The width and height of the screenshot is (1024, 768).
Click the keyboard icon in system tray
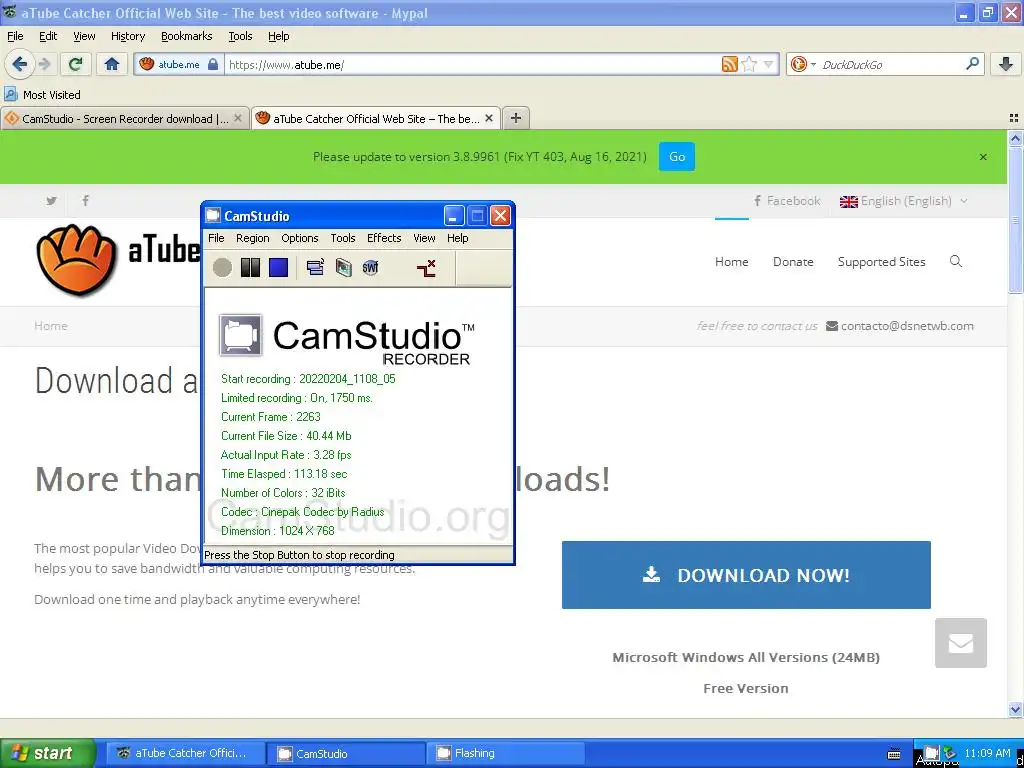coord(894,754)
